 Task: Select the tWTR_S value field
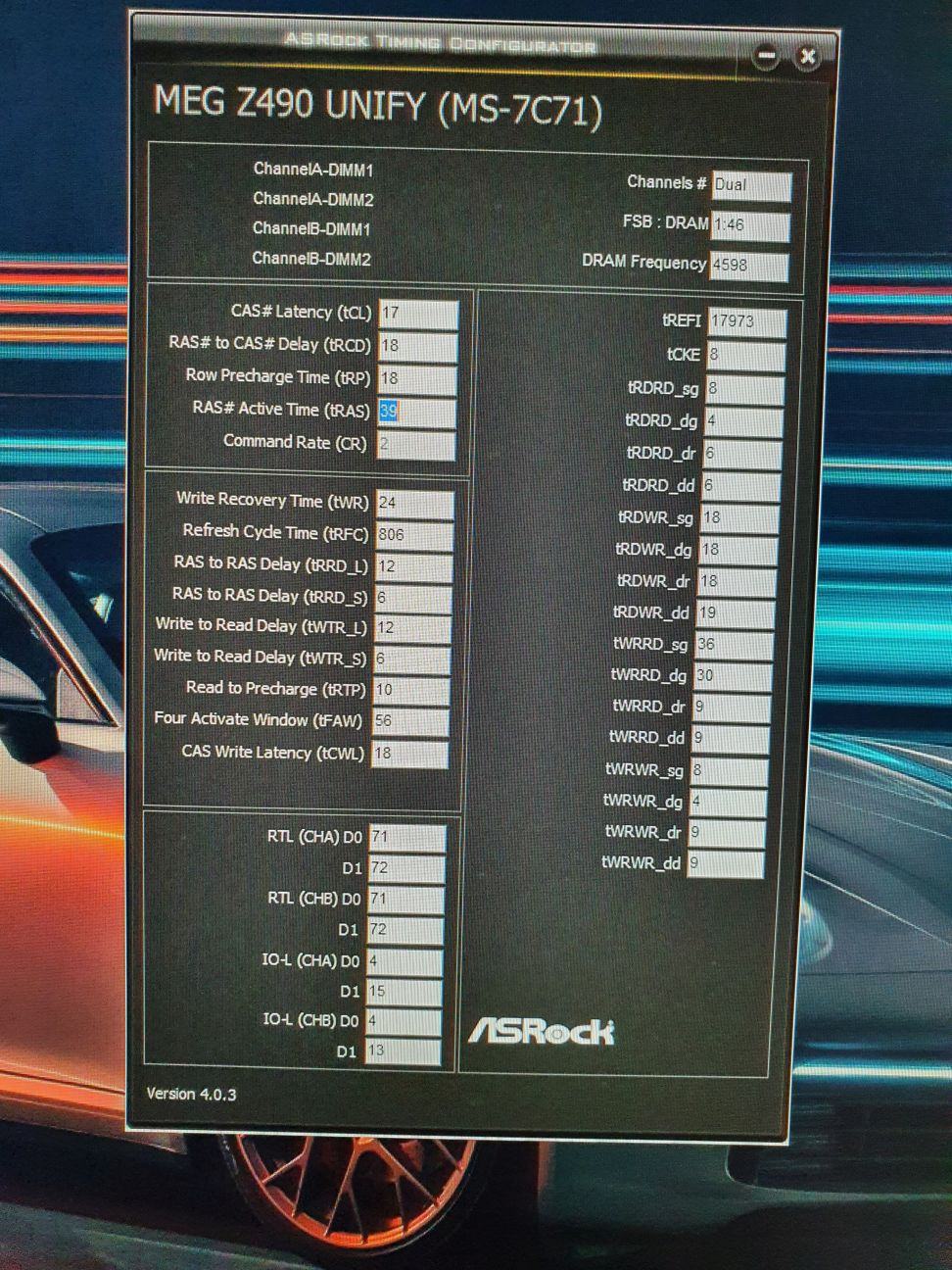coord(411,659)
